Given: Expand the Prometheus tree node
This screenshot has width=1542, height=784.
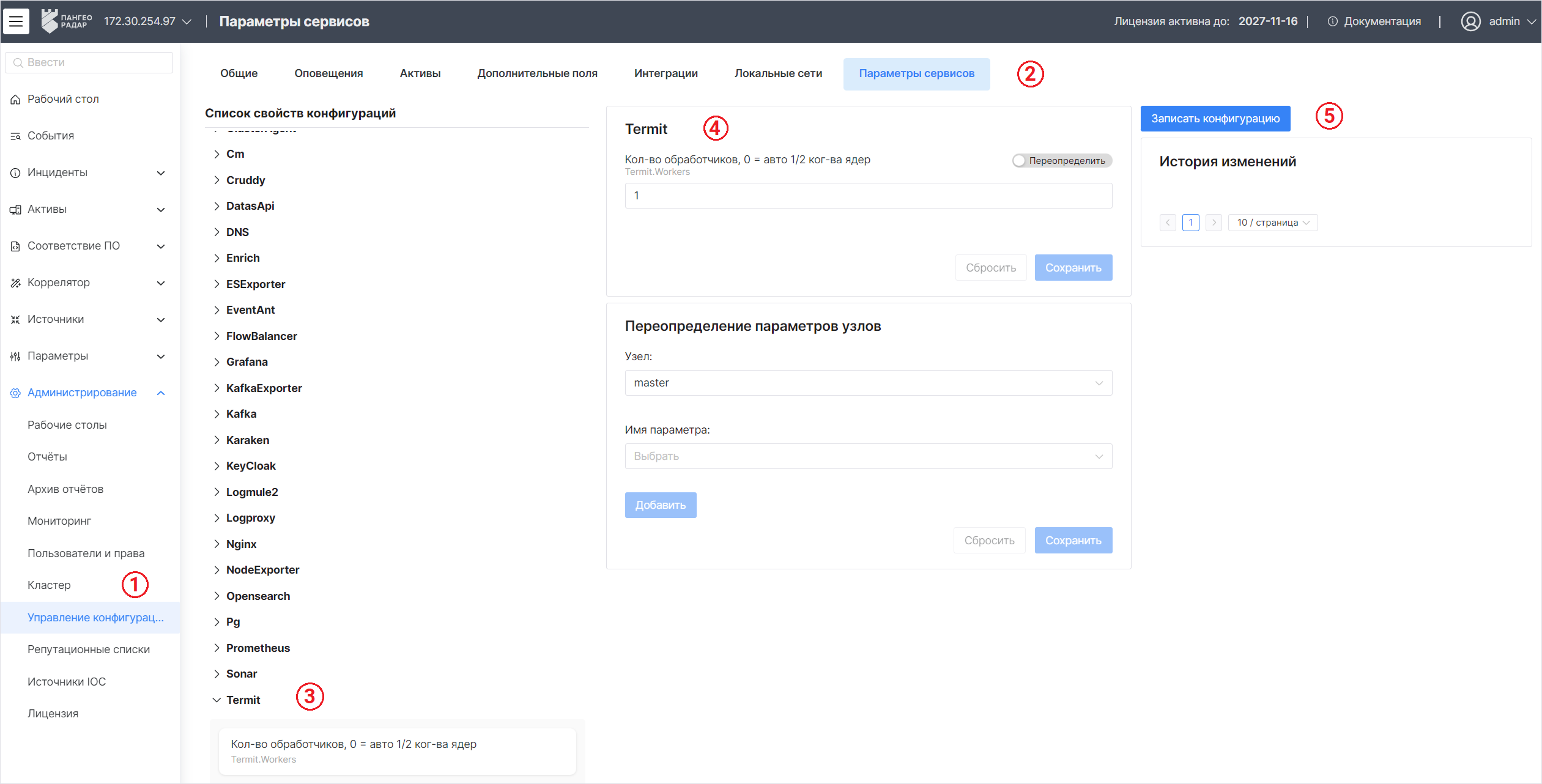Looking at the screenshot, I should click(217, 648).
